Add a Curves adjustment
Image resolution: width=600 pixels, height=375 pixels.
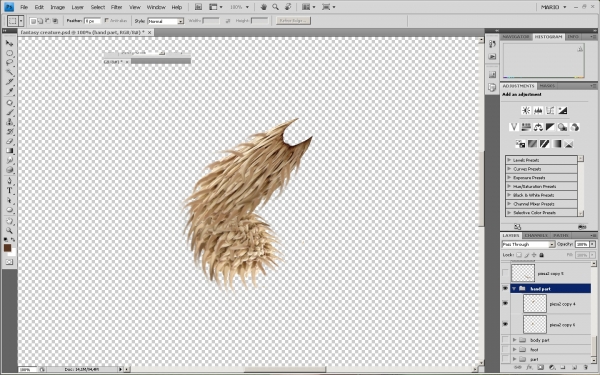550,111
